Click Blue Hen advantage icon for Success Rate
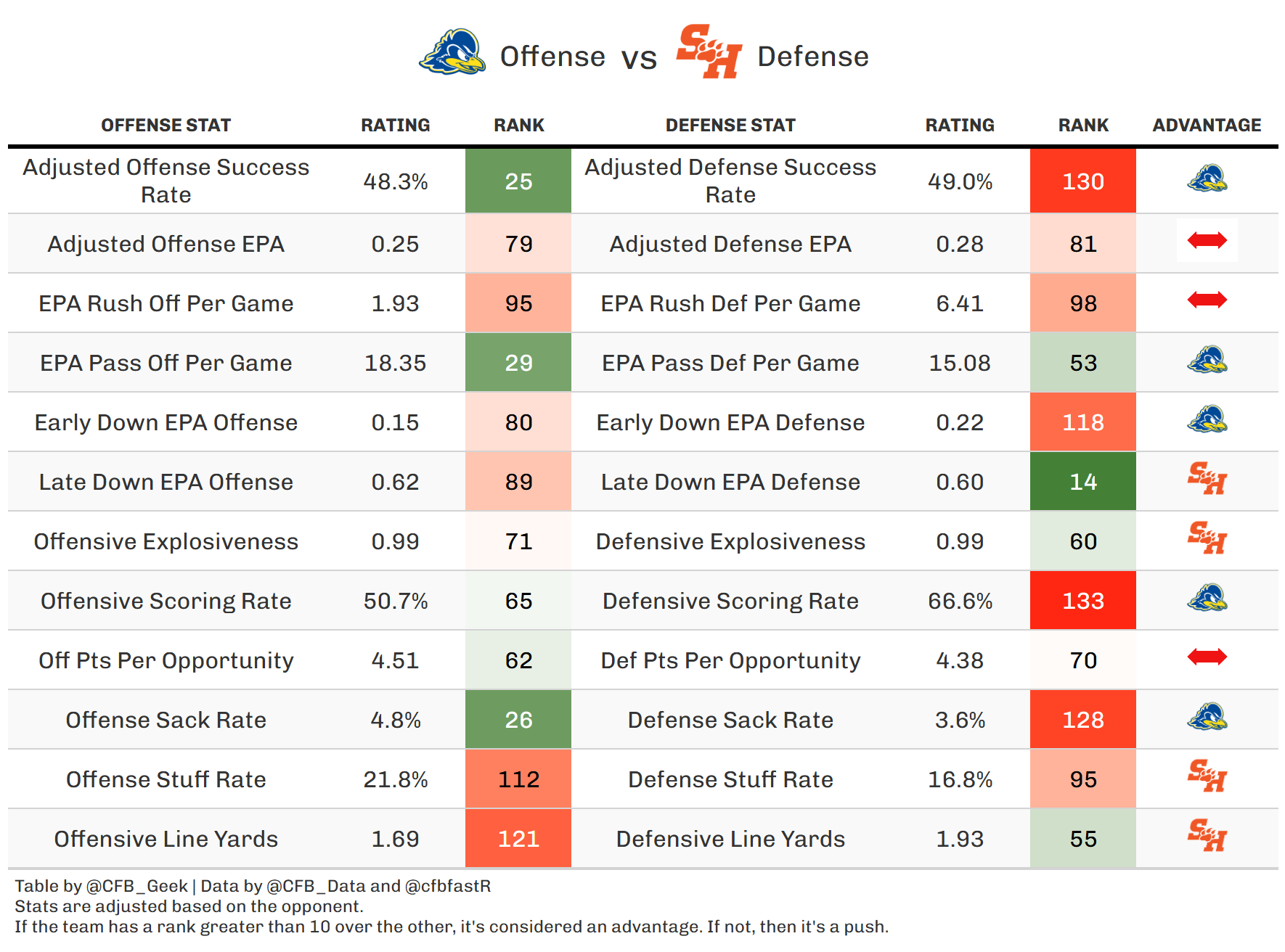This screenshot has width=1285, height=952. tap(1207, 178)
